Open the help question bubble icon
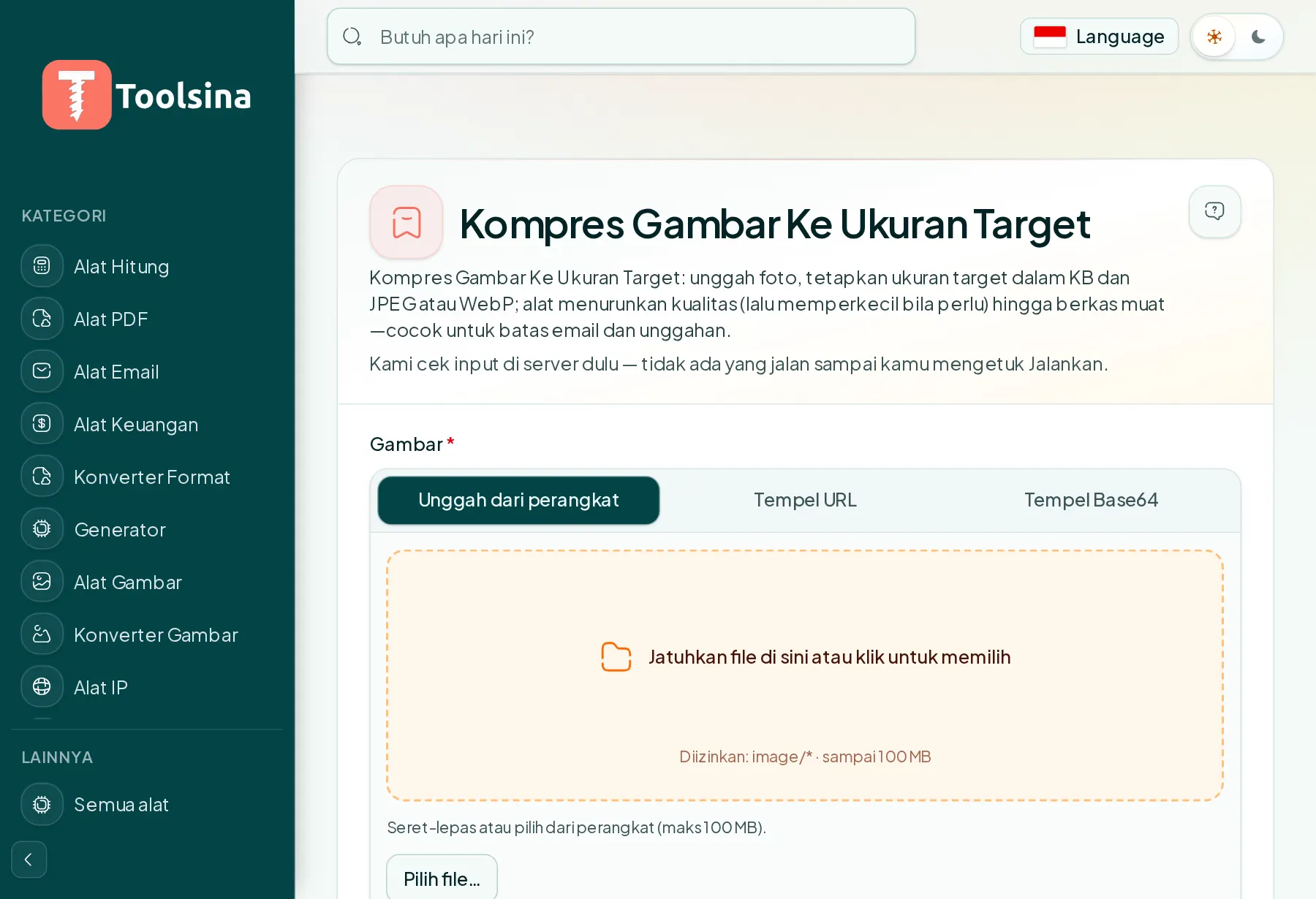This screenshot has width=1316, height=899. coord(1214,211)
